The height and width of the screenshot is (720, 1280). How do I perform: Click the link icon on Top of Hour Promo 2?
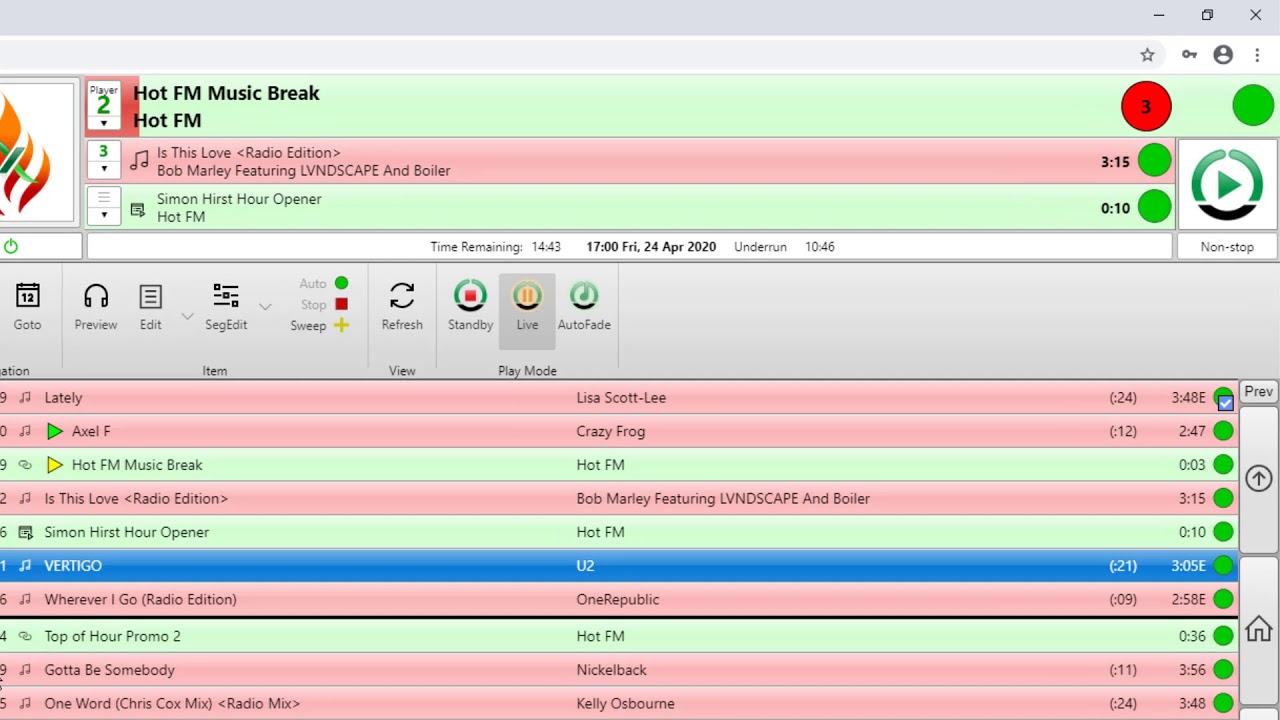click(26, 636)
